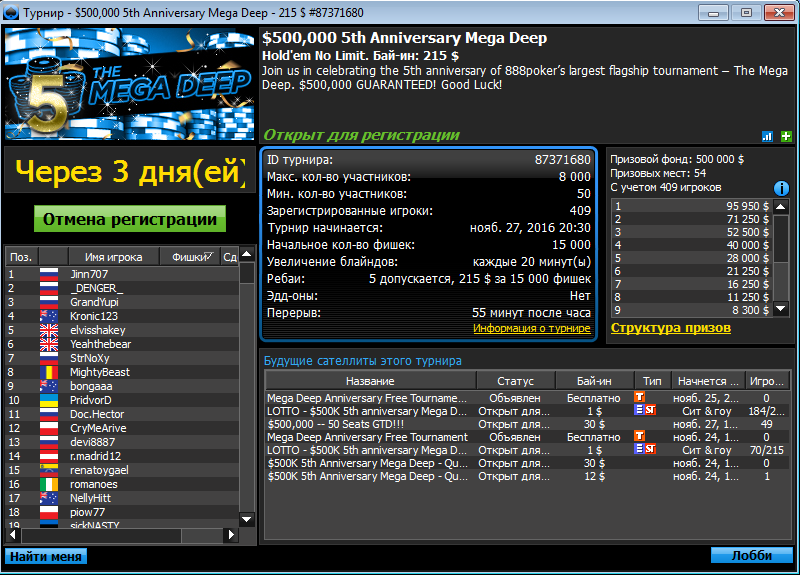Select player row piow77
Viewport: 800px width, 575px height.
pos(122,512)
